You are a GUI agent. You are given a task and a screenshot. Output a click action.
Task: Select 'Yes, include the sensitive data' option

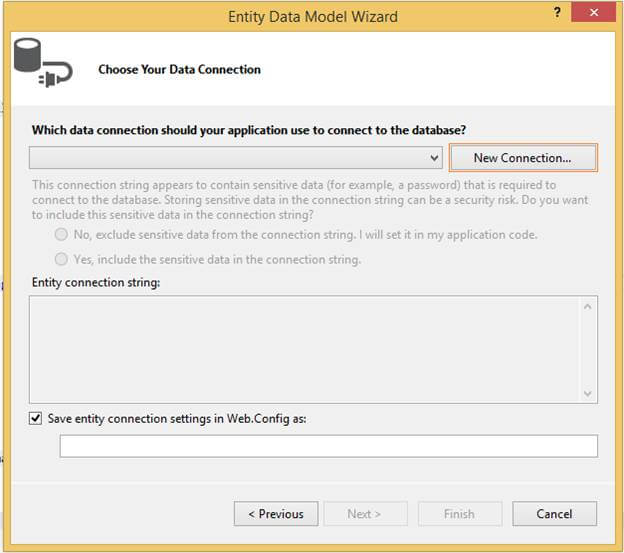[x=62, y=259]
